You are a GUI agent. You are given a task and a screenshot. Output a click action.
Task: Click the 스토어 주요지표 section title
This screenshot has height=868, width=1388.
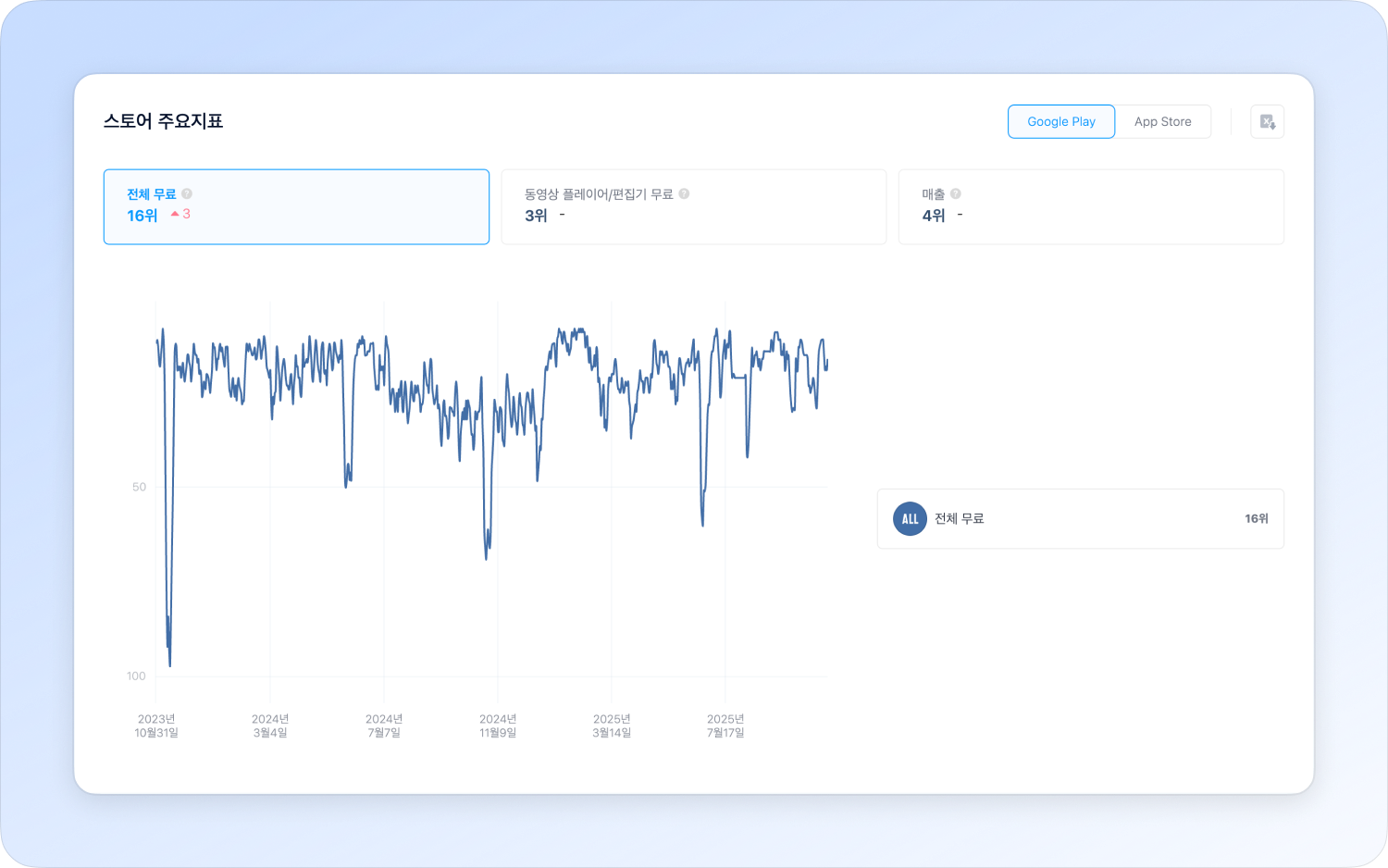point(163,121)
